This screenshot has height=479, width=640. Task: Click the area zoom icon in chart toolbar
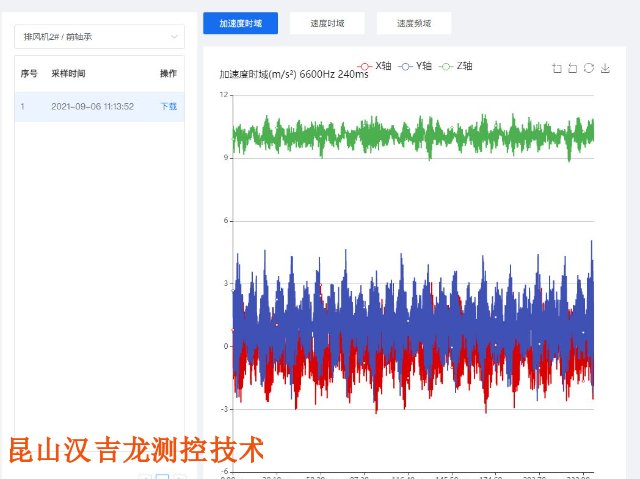coord(557,69)
